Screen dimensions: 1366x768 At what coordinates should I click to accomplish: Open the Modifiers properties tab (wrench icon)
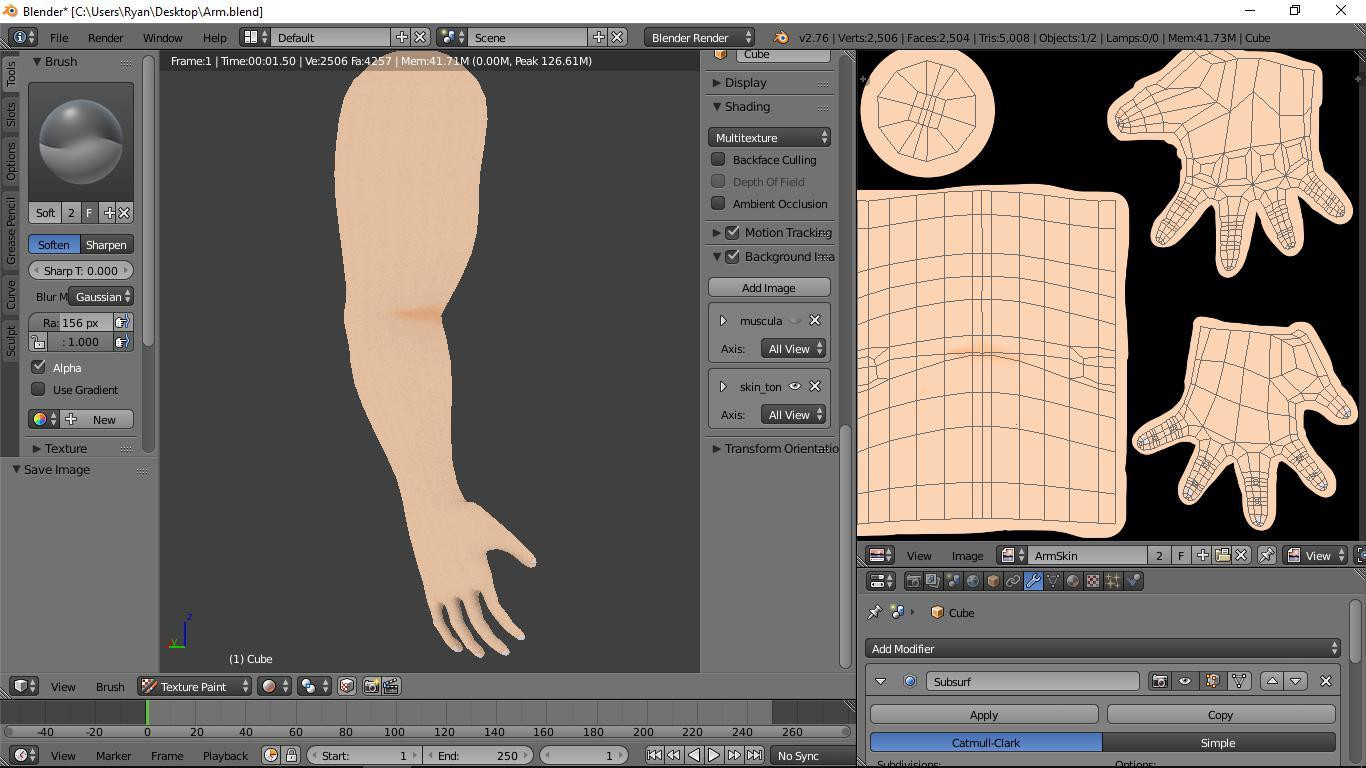pos(1033,581)
